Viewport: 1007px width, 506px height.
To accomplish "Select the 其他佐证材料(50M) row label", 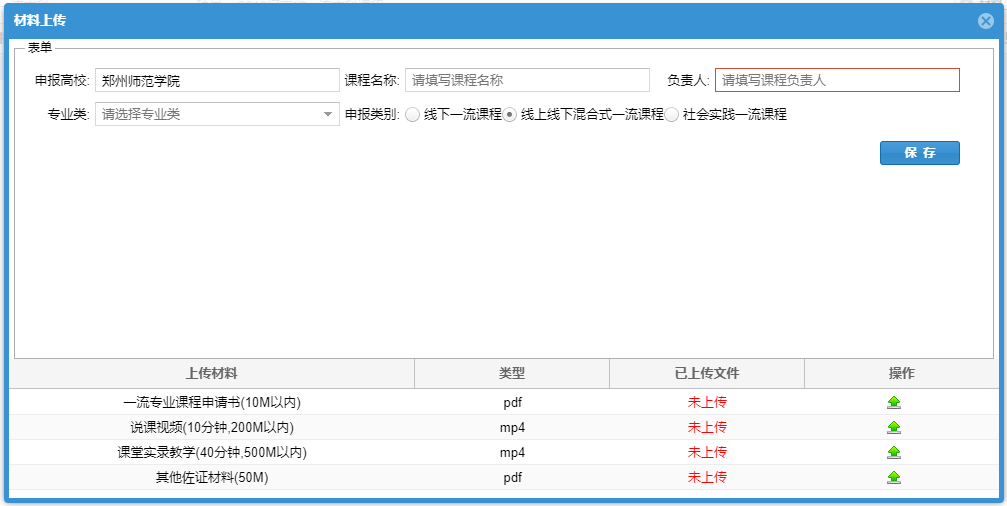I will point(212,478).
